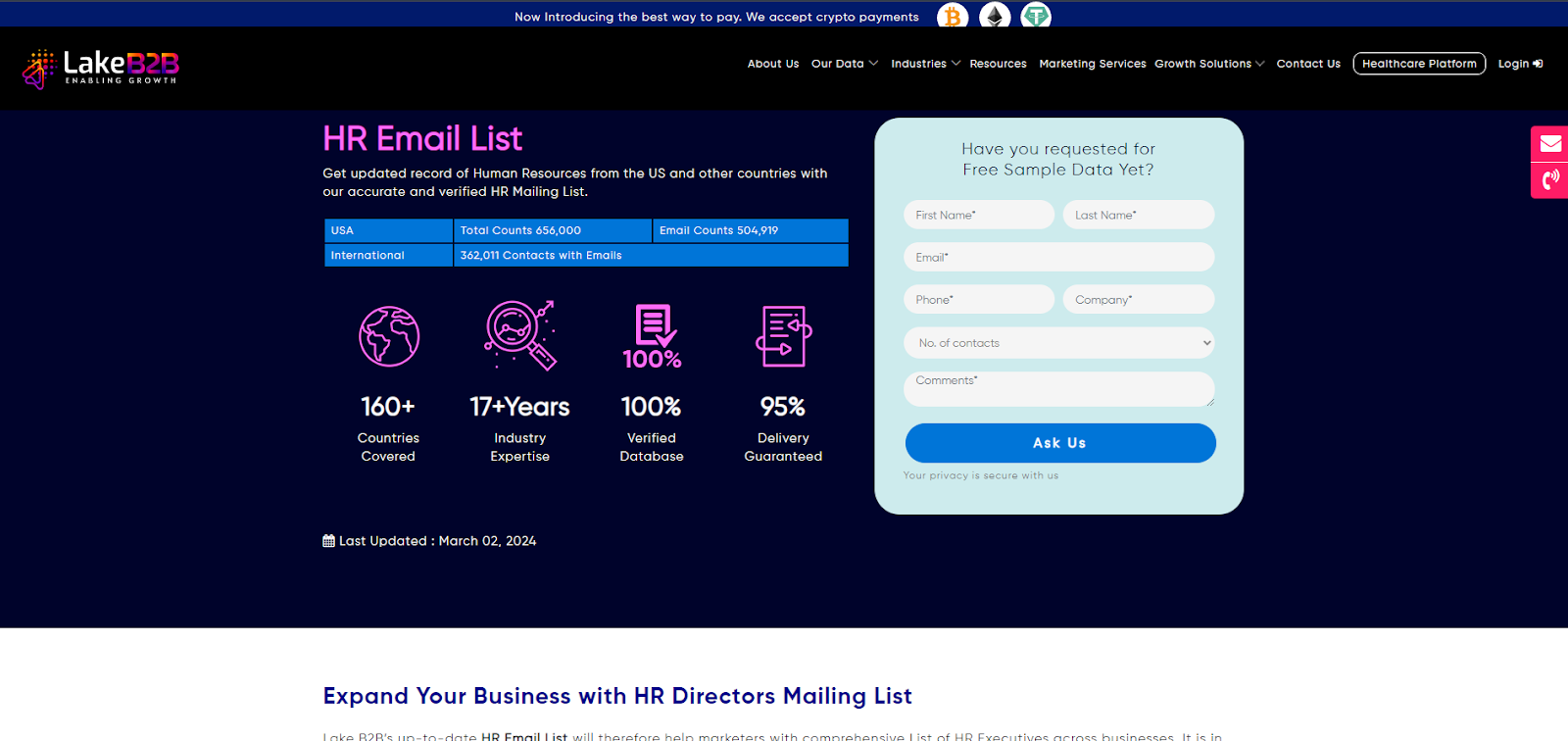Viewport: 1568px width, 741px height.
Task: Click the Login link
Action: [x=1520, y=64]
